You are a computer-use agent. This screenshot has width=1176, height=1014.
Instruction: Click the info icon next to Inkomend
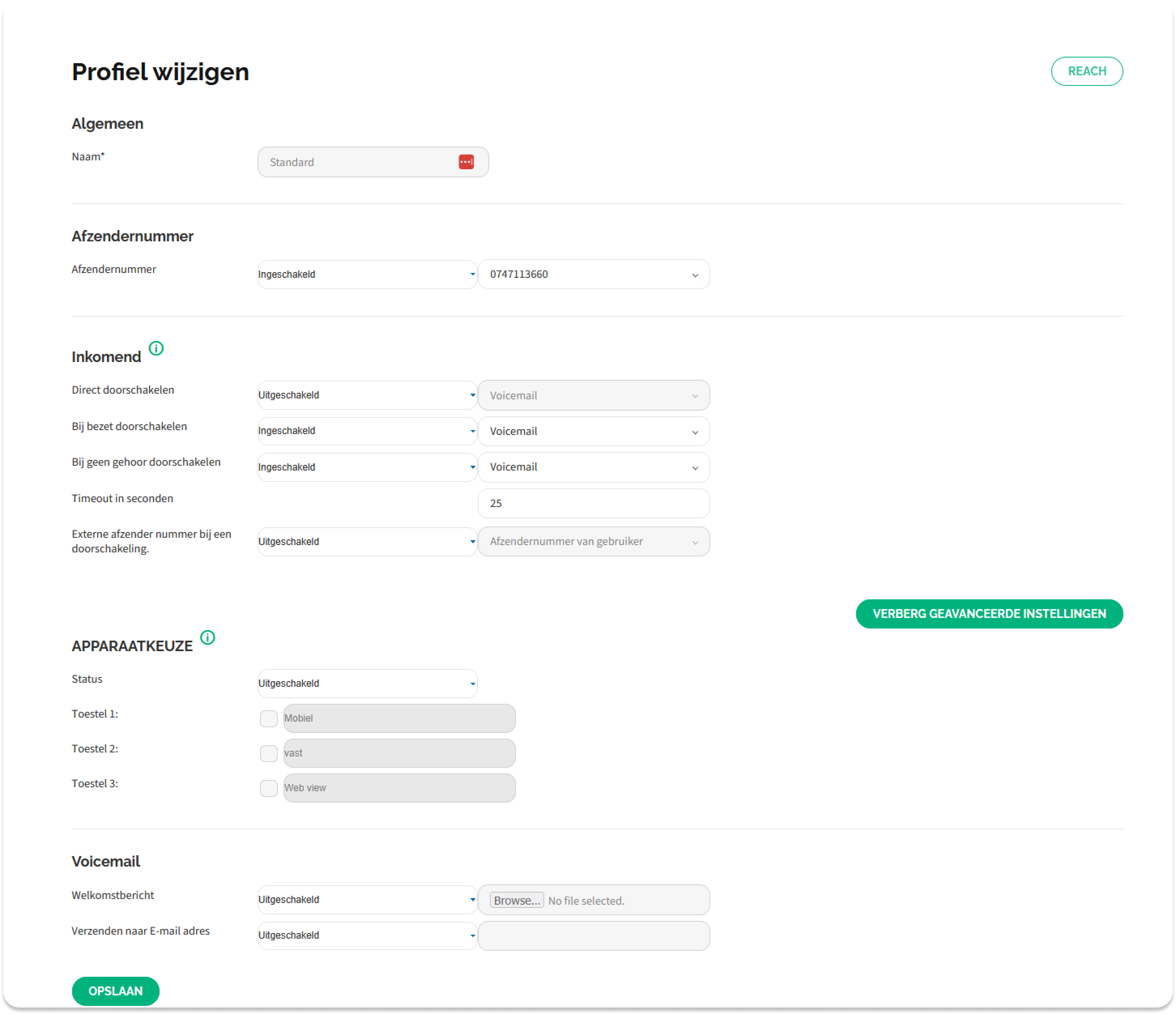156,348
